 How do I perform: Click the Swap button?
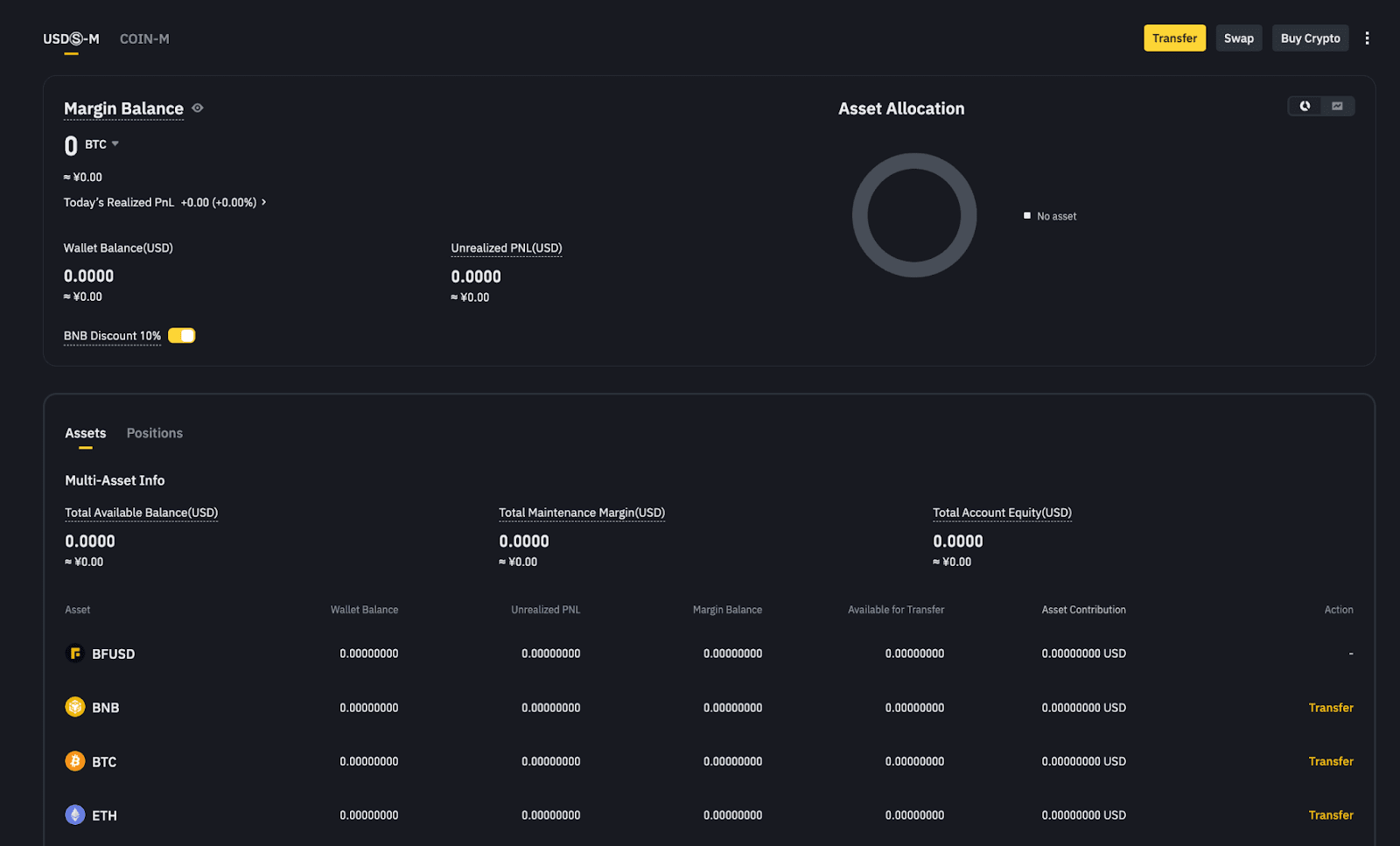coord(1239,38)
